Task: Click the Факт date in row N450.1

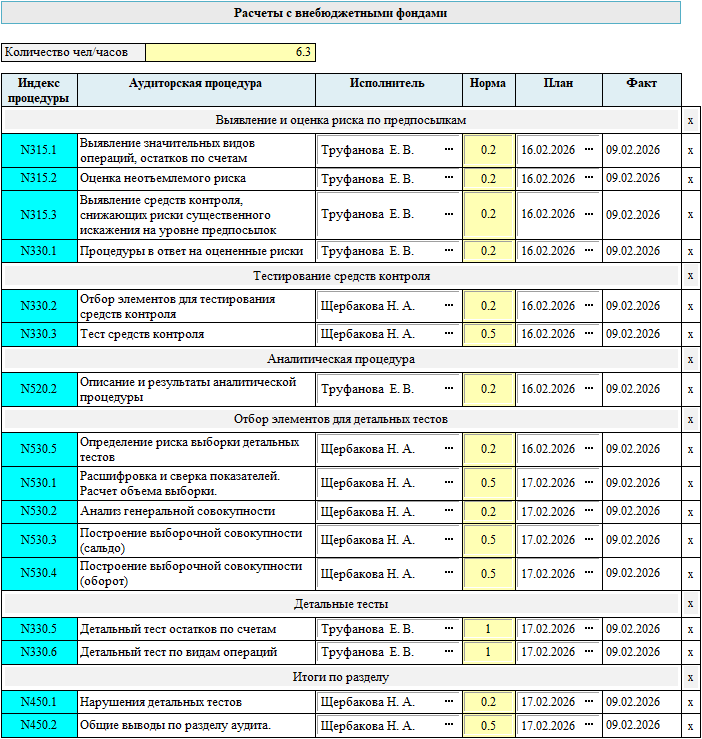Action: click(633, 702)
